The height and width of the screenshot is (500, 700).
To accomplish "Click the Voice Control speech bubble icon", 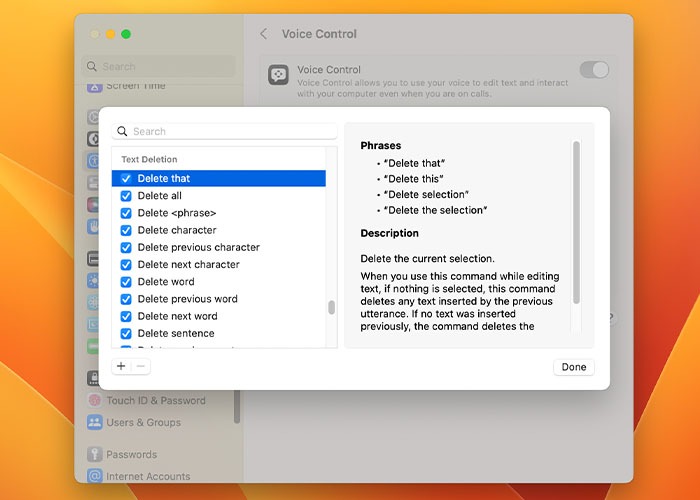I will click(278, 75).
